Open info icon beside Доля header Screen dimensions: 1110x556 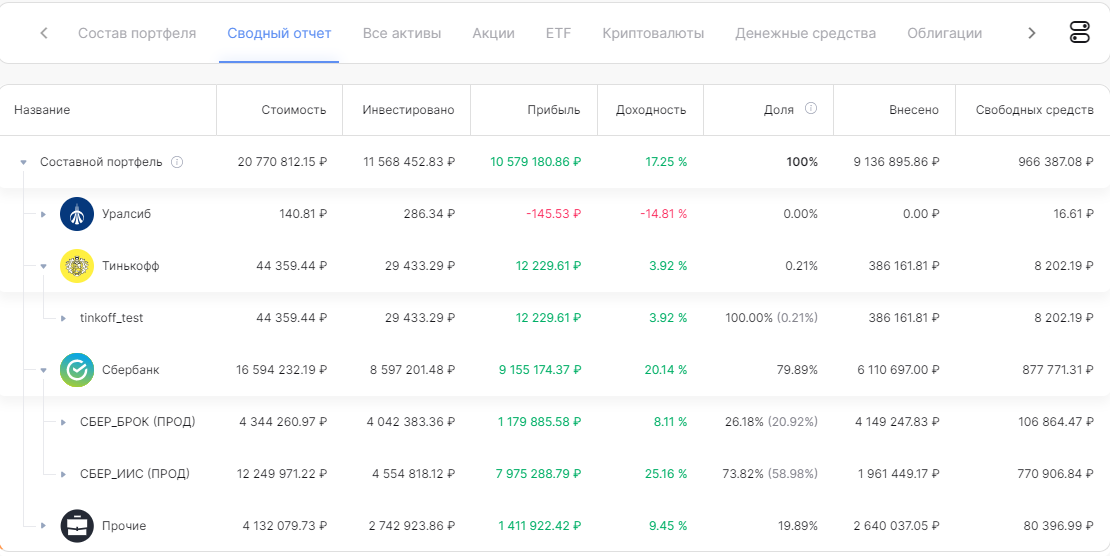point(811,108)
